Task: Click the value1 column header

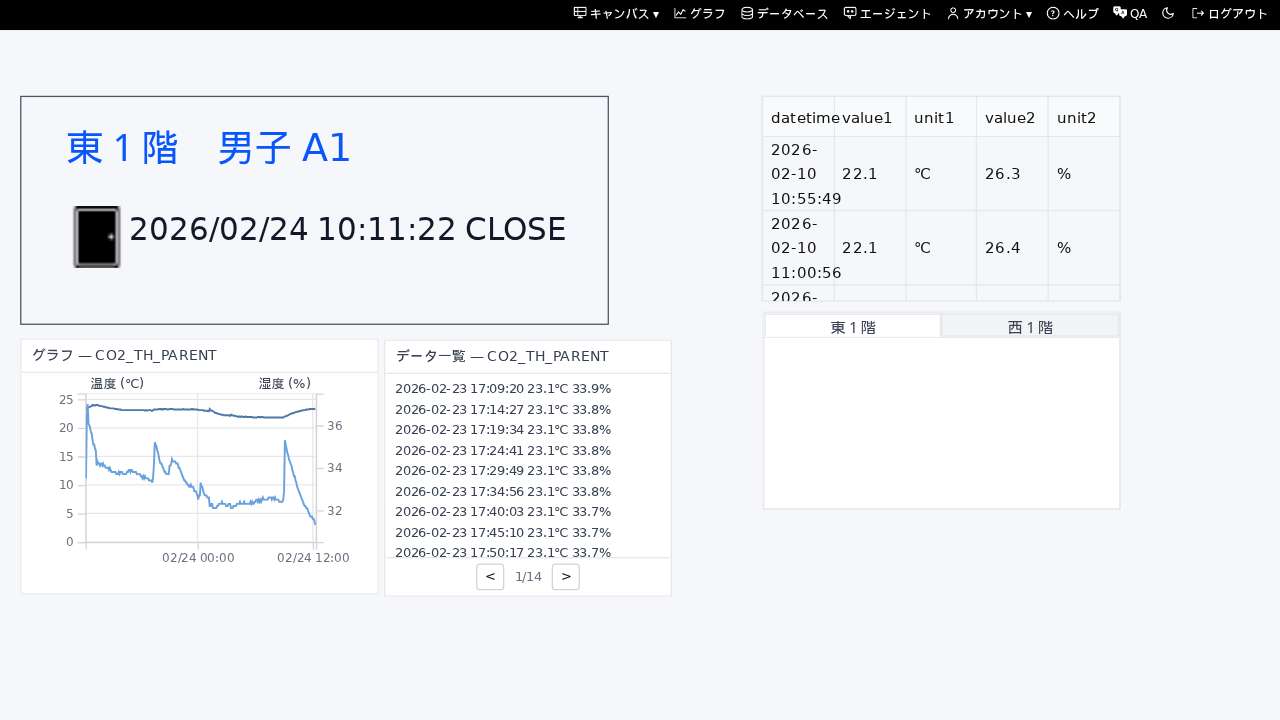Action: click(x=867, y=118)
